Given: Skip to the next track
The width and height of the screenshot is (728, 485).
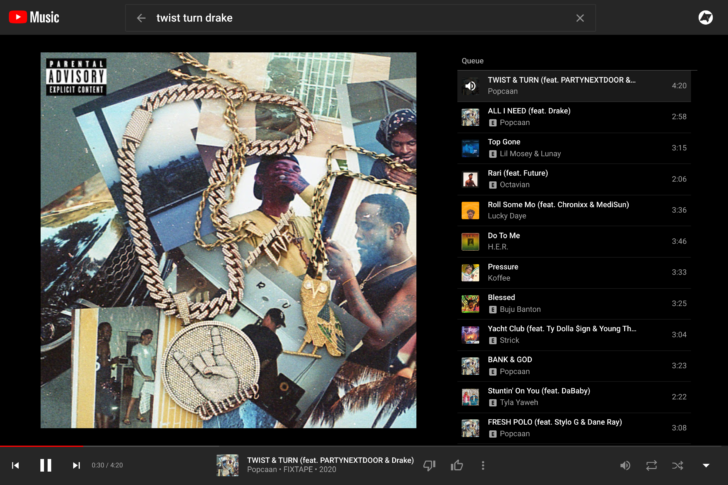Looking at the screenshot, I should [x=76, y=465].
